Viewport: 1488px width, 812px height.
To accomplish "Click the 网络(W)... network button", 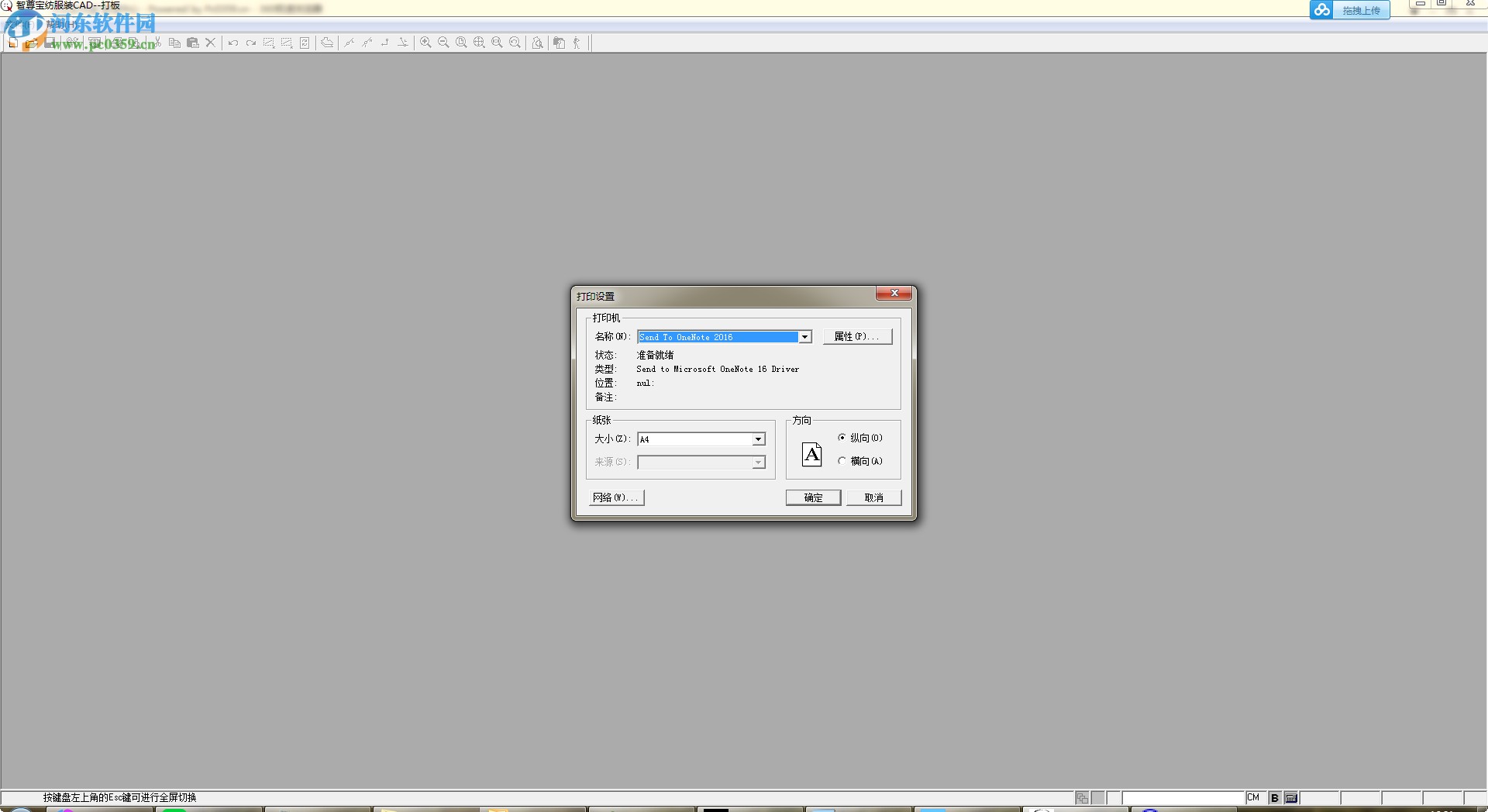I will point(616,497).
